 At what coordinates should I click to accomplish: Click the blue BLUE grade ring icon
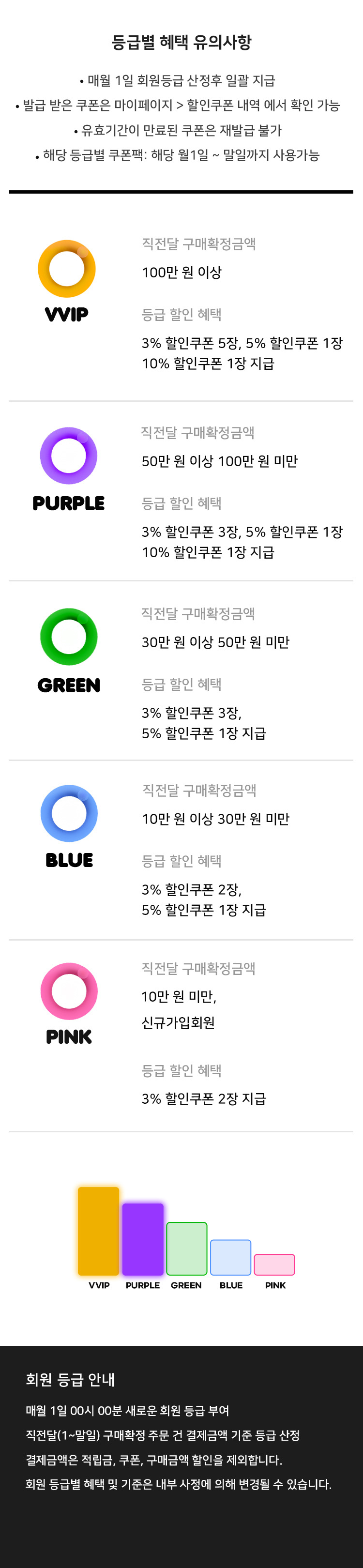point(69,813)
